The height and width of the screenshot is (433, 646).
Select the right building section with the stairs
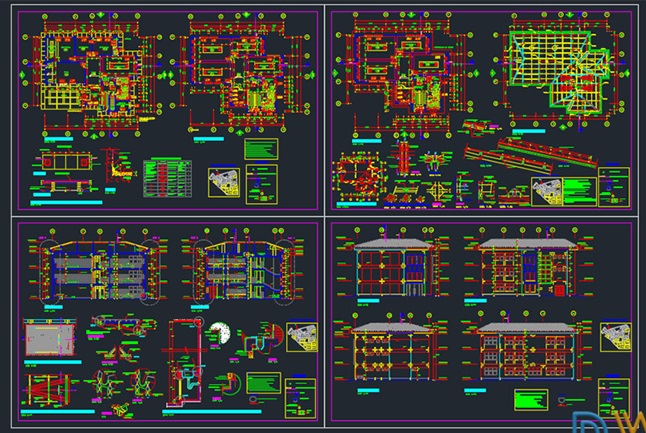pyautogui.click(x=243, y=268)
